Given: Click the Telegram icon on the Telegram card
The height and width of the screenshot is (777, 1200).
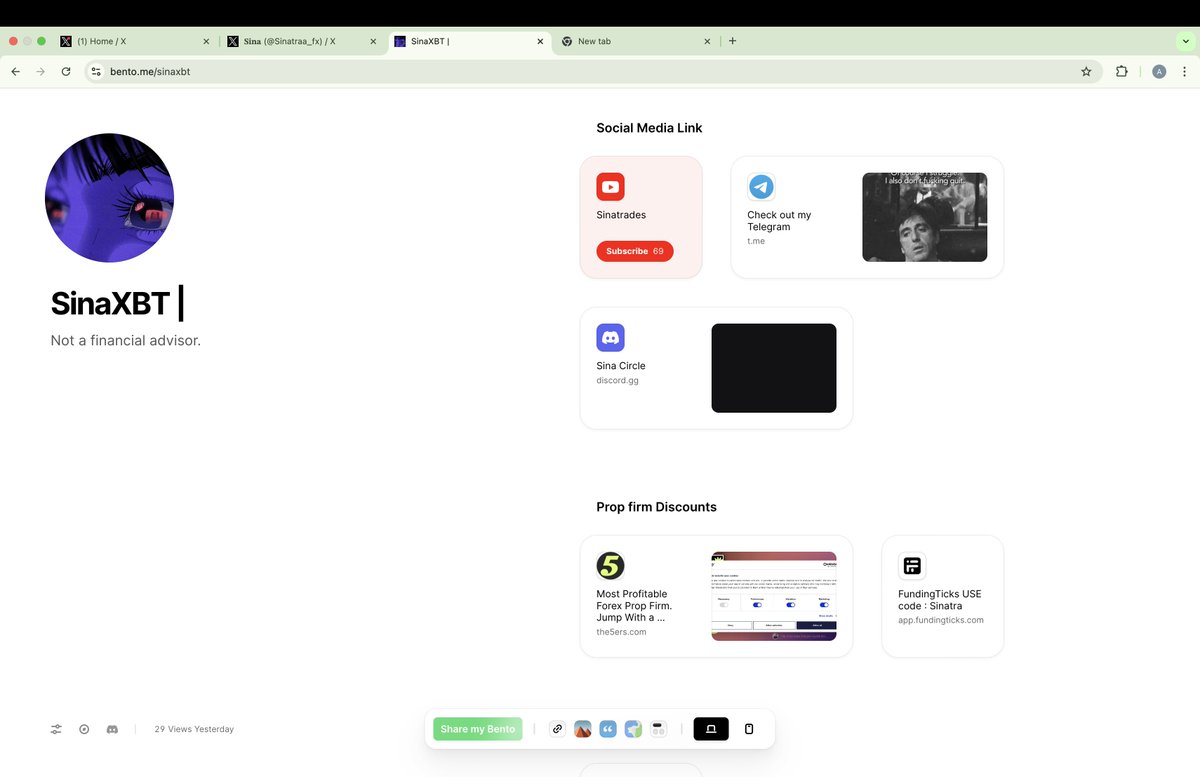Looking at the screenshot, I should coord(761,186).
